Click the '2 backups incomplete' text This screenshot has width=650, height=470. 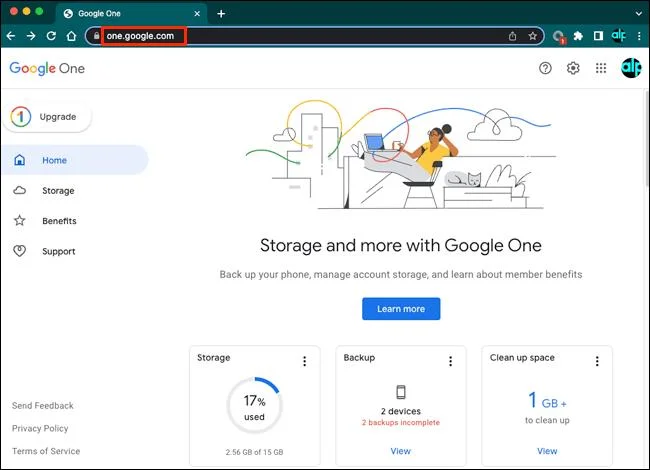click(400, 422)
